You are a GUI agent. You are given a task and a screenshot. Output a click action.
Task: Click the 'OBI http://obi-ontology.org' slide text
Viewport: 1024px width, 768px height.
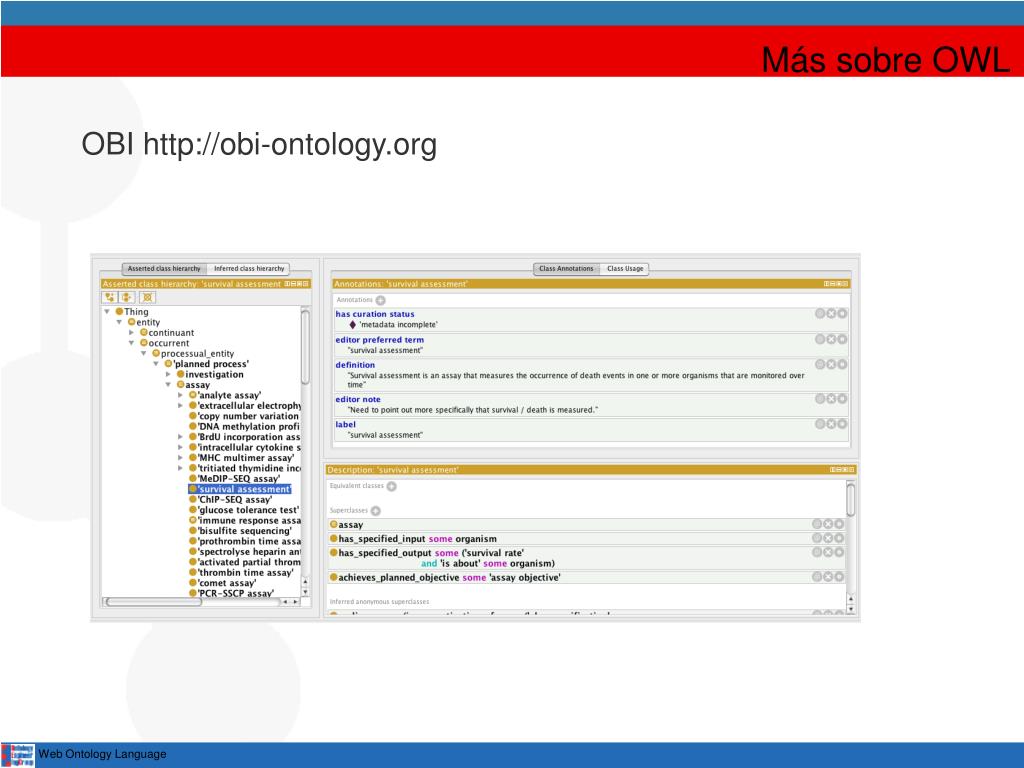(x=259, y=144)
